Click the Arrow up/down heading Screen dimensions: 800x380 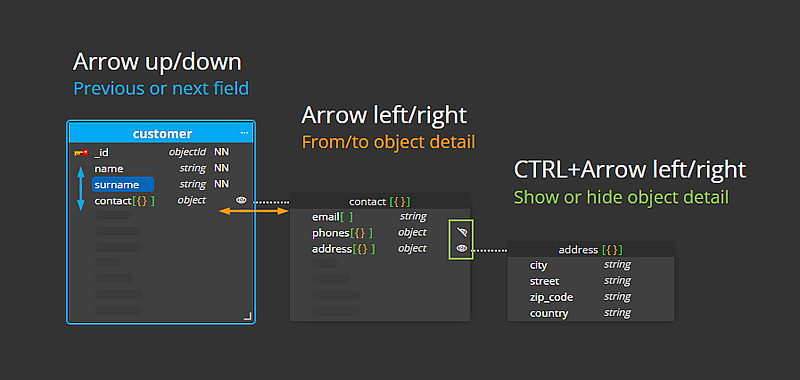click(x=157, y=62)
